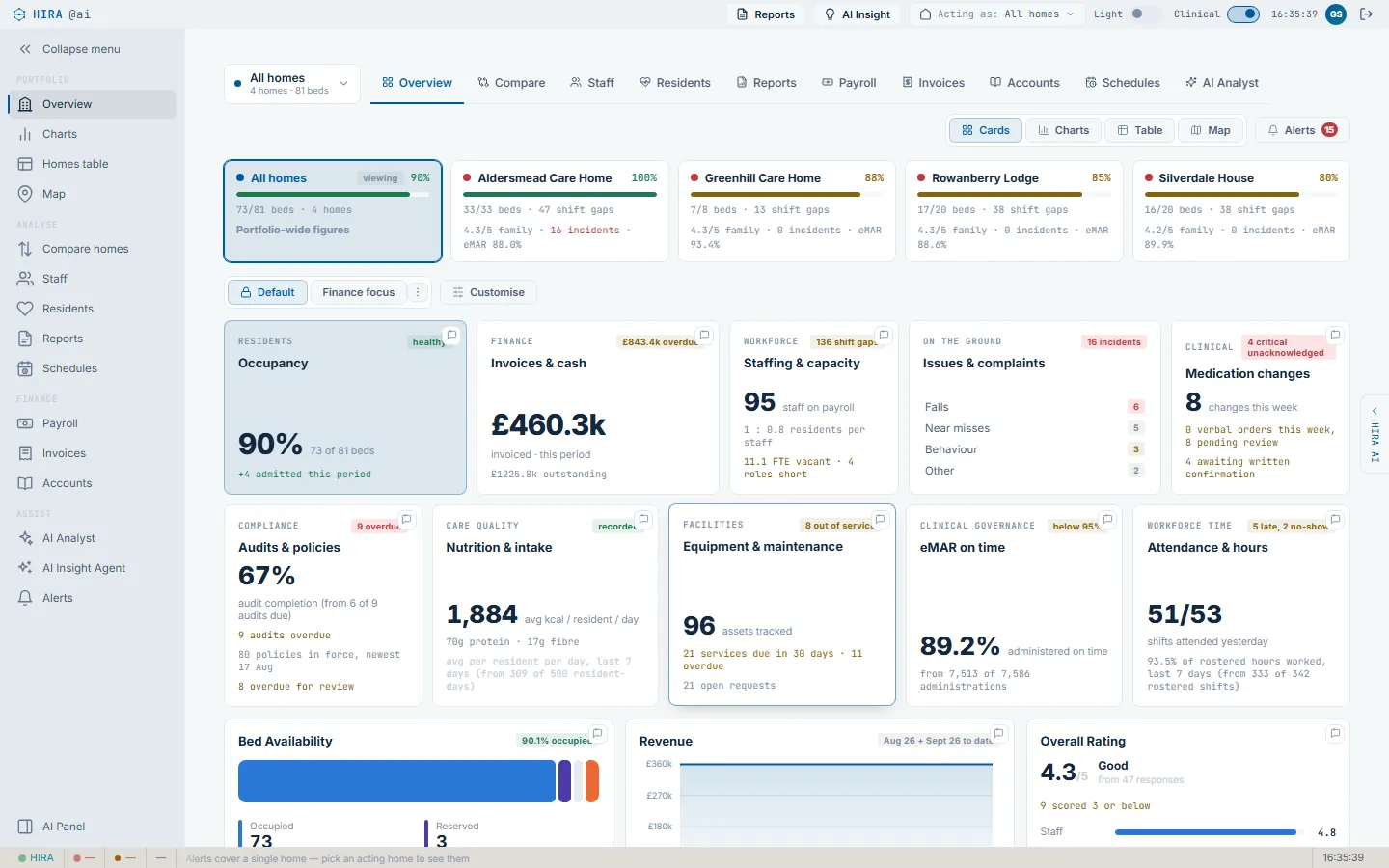Image resolution: width=1389 pixels, height=868 pixels.
Task: Open the Overview tab
Action: point(417,83)
